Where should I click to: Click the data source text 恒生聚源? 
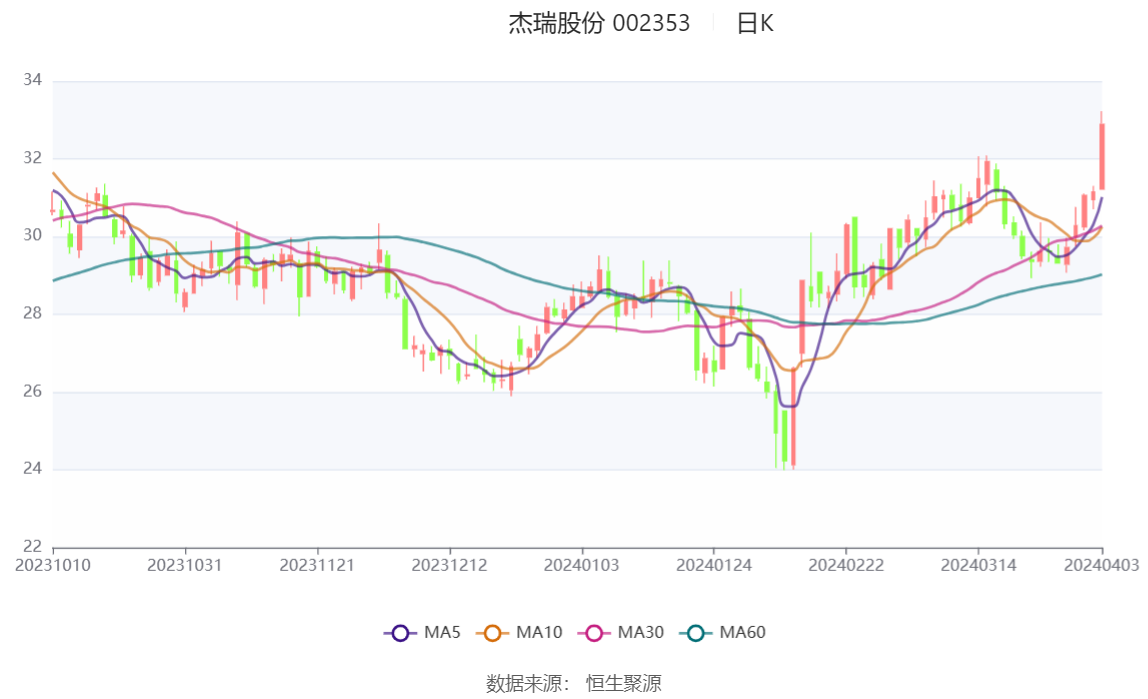(624, 684)
